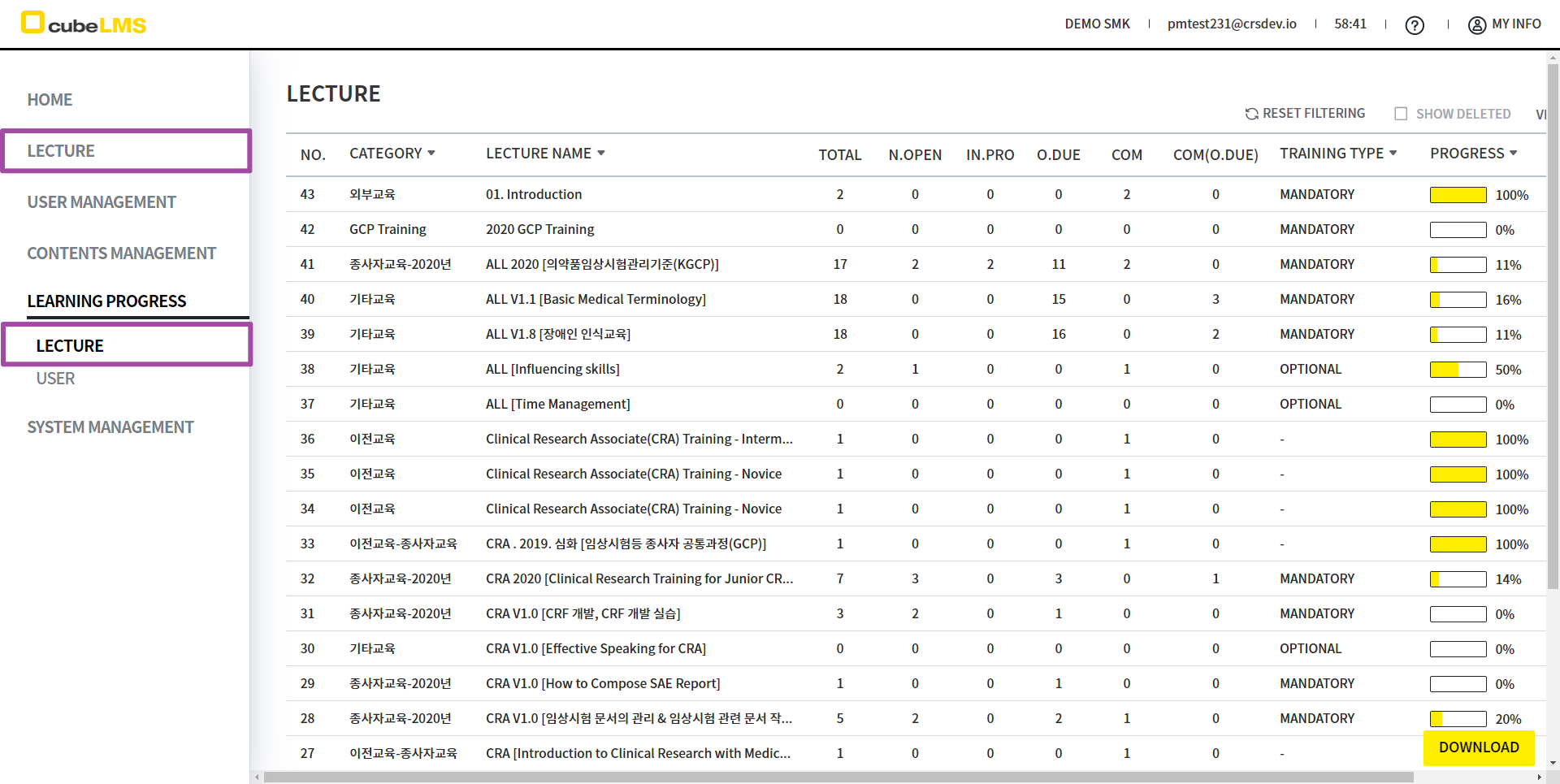Click scroll down arrow on vertical scrollbar
Screen dimensions: 1560x784
pos(1553,763)
